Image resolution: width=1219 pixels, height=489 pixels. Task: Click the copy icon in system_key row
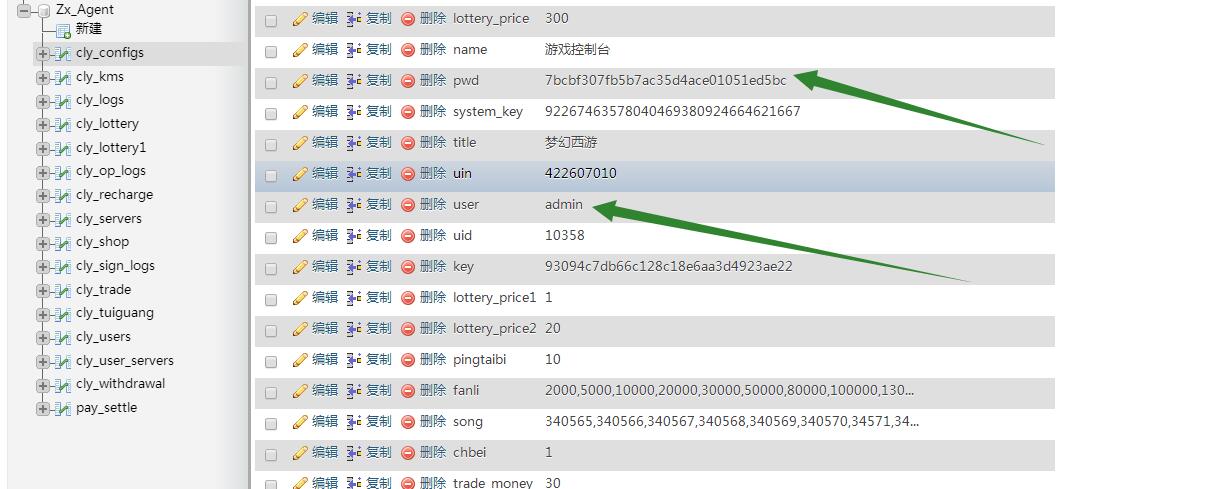point(354,112)
